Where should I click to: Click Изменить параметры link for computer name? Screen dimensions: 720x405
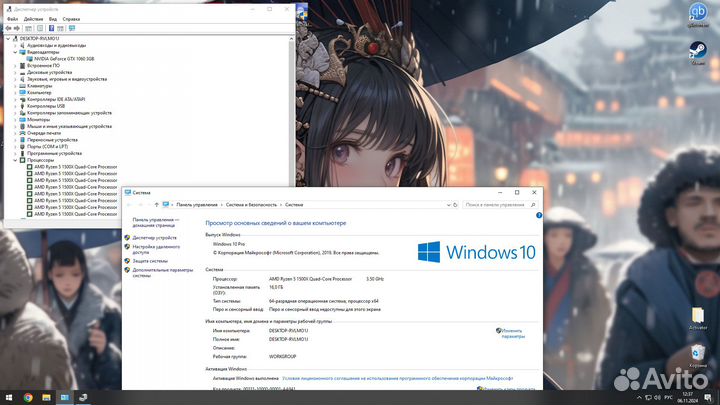pos(512,333)
